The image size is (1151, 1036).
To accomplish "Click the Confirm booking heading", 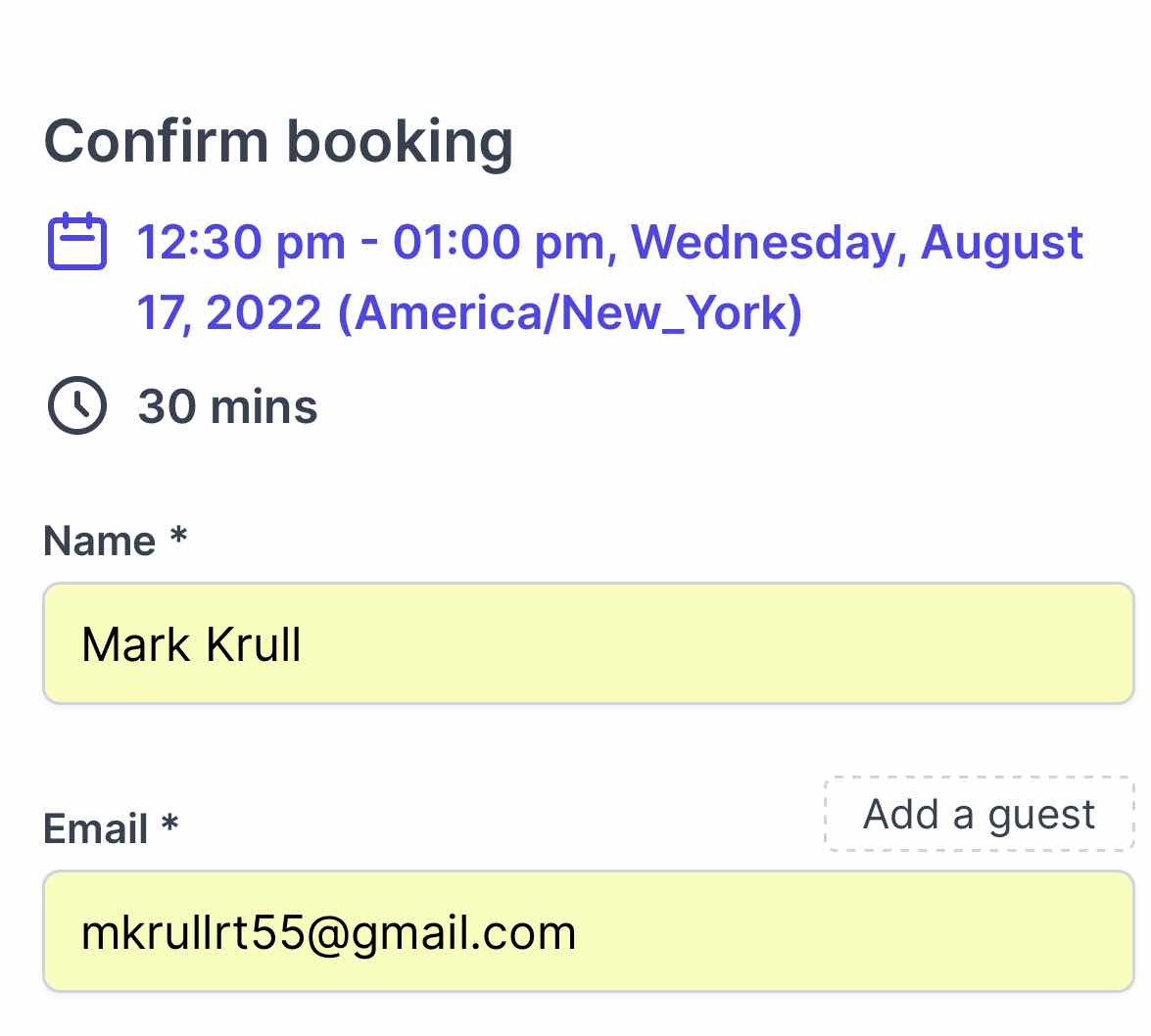I will point(278,142).
